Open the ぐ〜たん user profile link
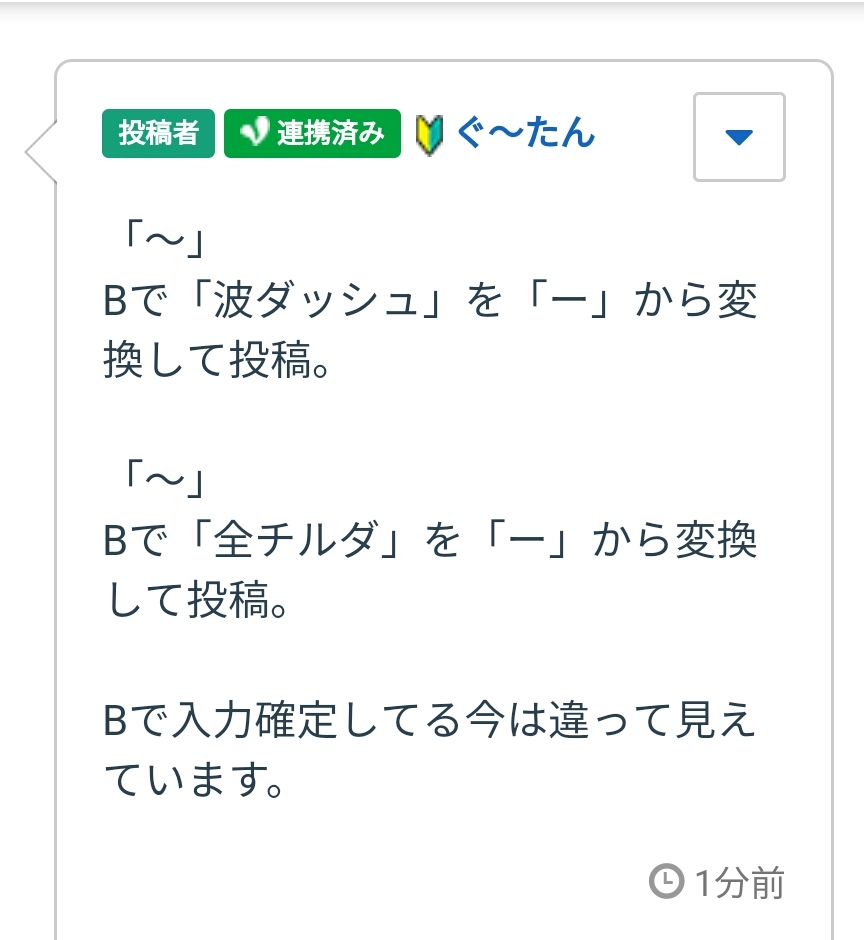Image resolution: width=864 pixels, height=940 pixels. pos(525,132)
